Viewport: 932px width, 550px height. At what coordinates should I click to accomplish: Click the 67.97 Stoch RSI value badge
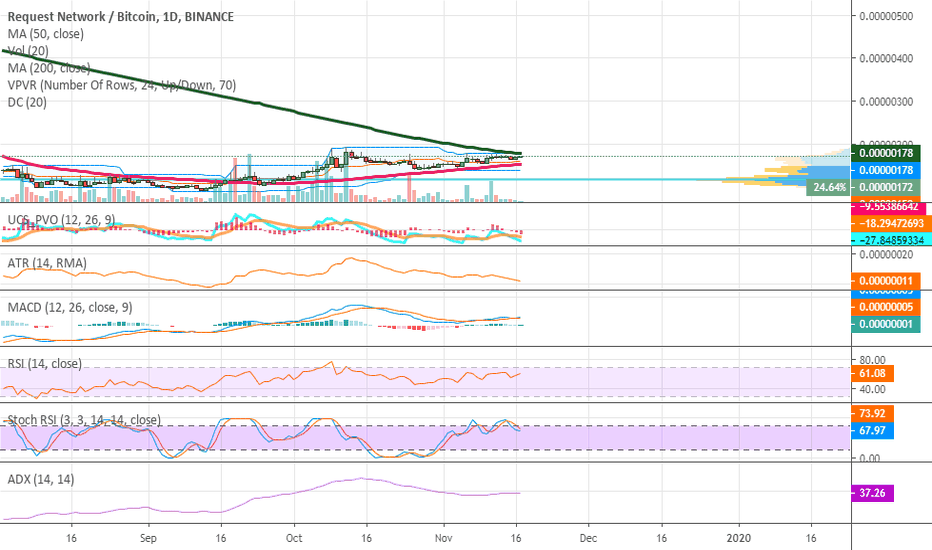tap(873, 430)
